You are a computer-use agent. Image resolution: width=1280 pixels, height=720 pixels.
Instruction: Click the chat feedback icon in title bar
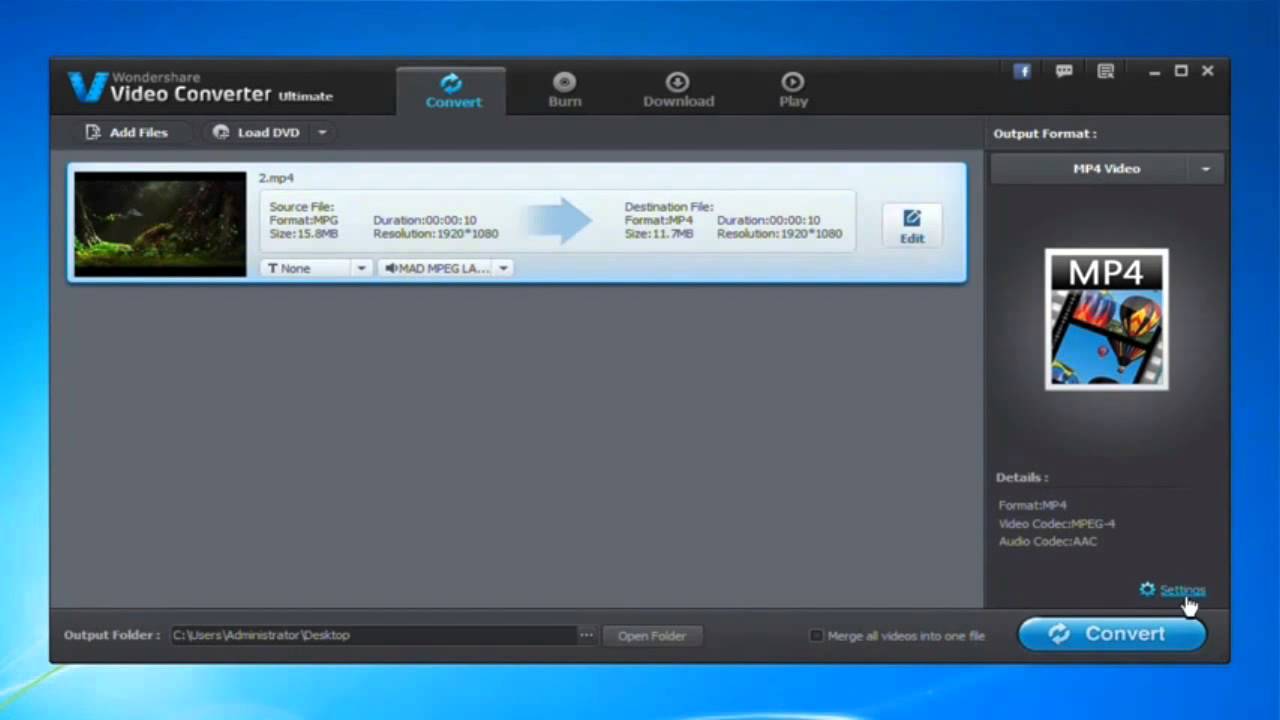1064,71
